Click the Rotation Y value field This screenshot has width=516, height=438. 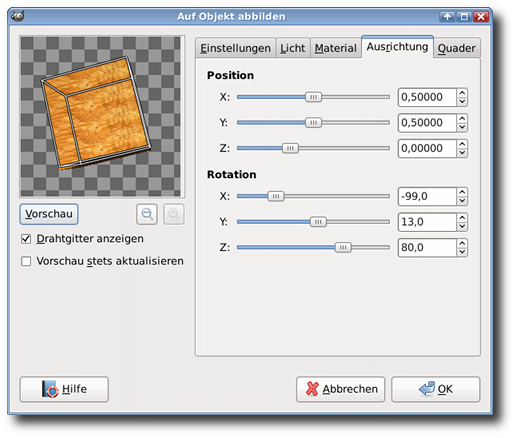pyautogui.click(x=427, y=222)
